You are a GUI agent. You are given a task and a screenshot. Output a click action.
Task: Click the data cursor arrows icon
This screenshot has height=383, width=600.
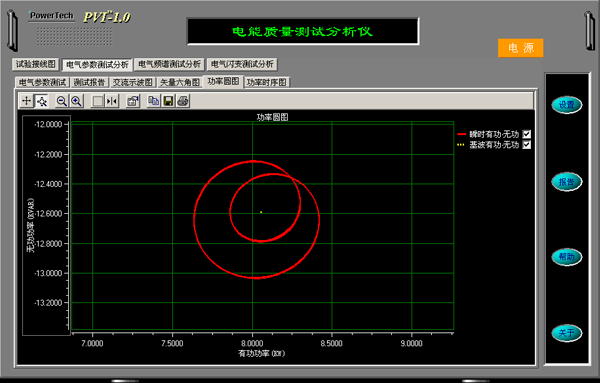pyautogui.click(x=112, y=101)
